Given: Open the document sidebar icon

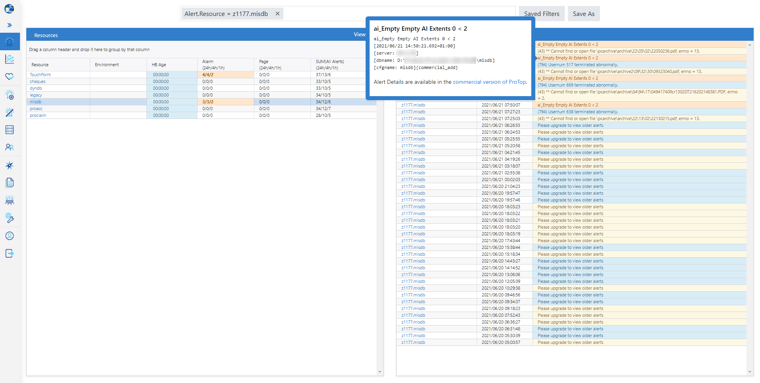Looking at the screenshot, I should click(9, 183).
